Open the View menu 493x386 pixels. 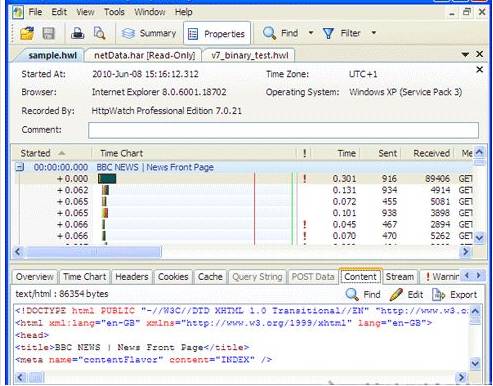(x=85, y=12)
